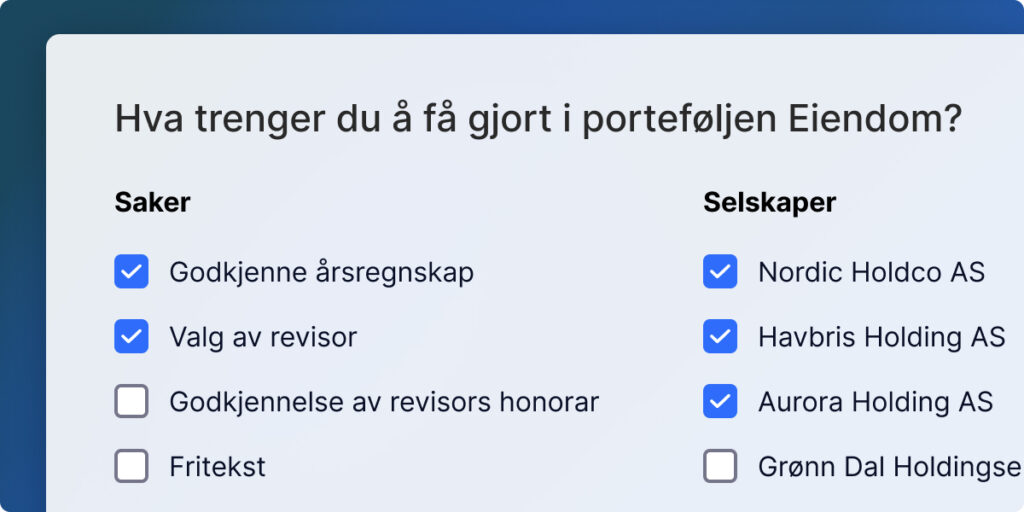The image size is (1024, 512).
Task: Click the Selskaper column heading
Action: point(769,202)
